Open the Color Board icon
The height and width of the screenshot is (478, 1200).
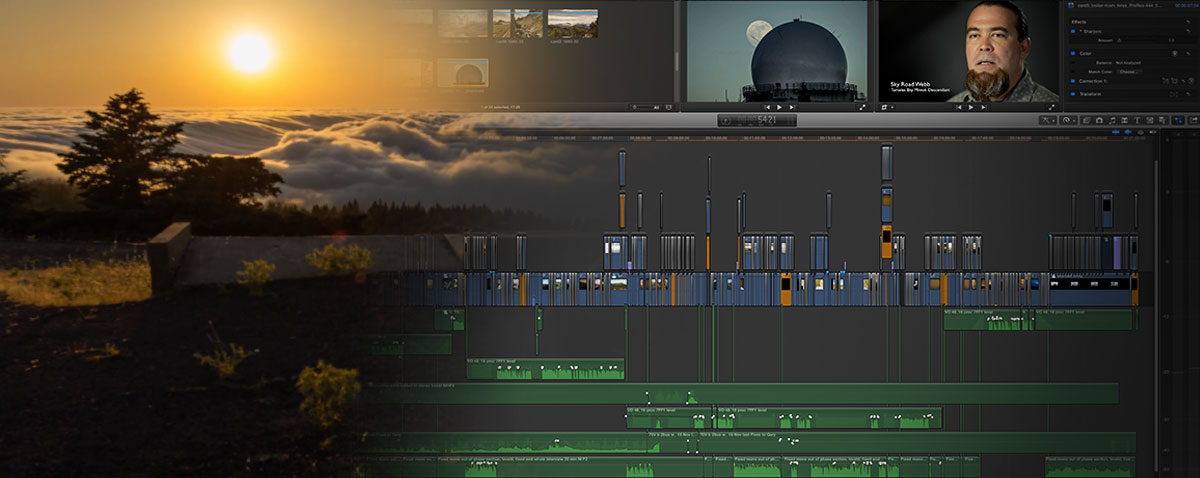(x=1174, y=53)
